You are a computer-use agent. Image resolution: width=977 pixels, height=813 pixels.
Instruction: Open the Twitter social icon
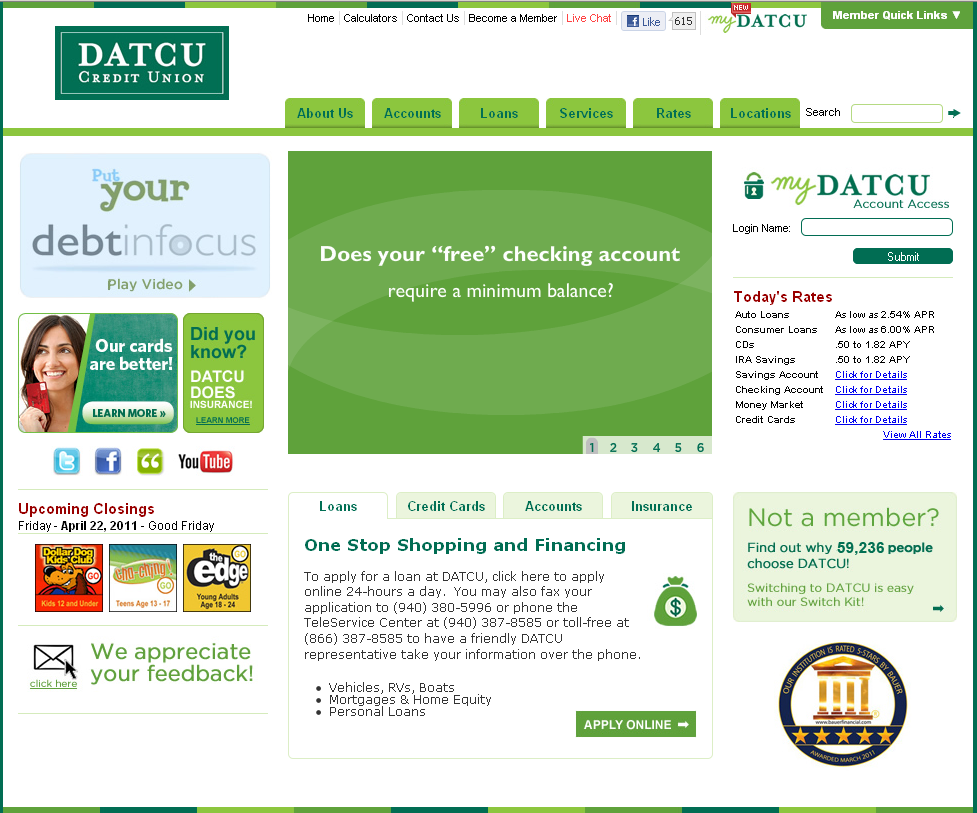(x=67, y=462)
